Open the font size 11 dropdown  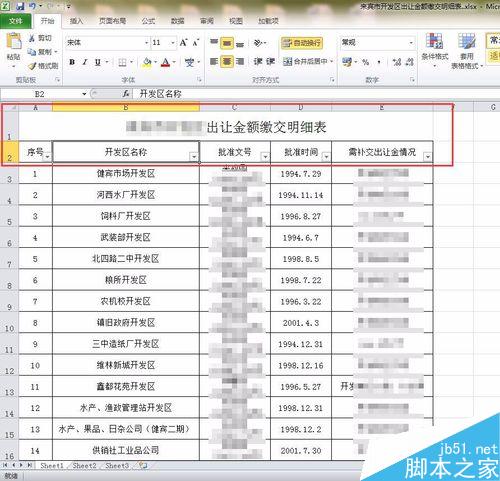coord(173,43)
